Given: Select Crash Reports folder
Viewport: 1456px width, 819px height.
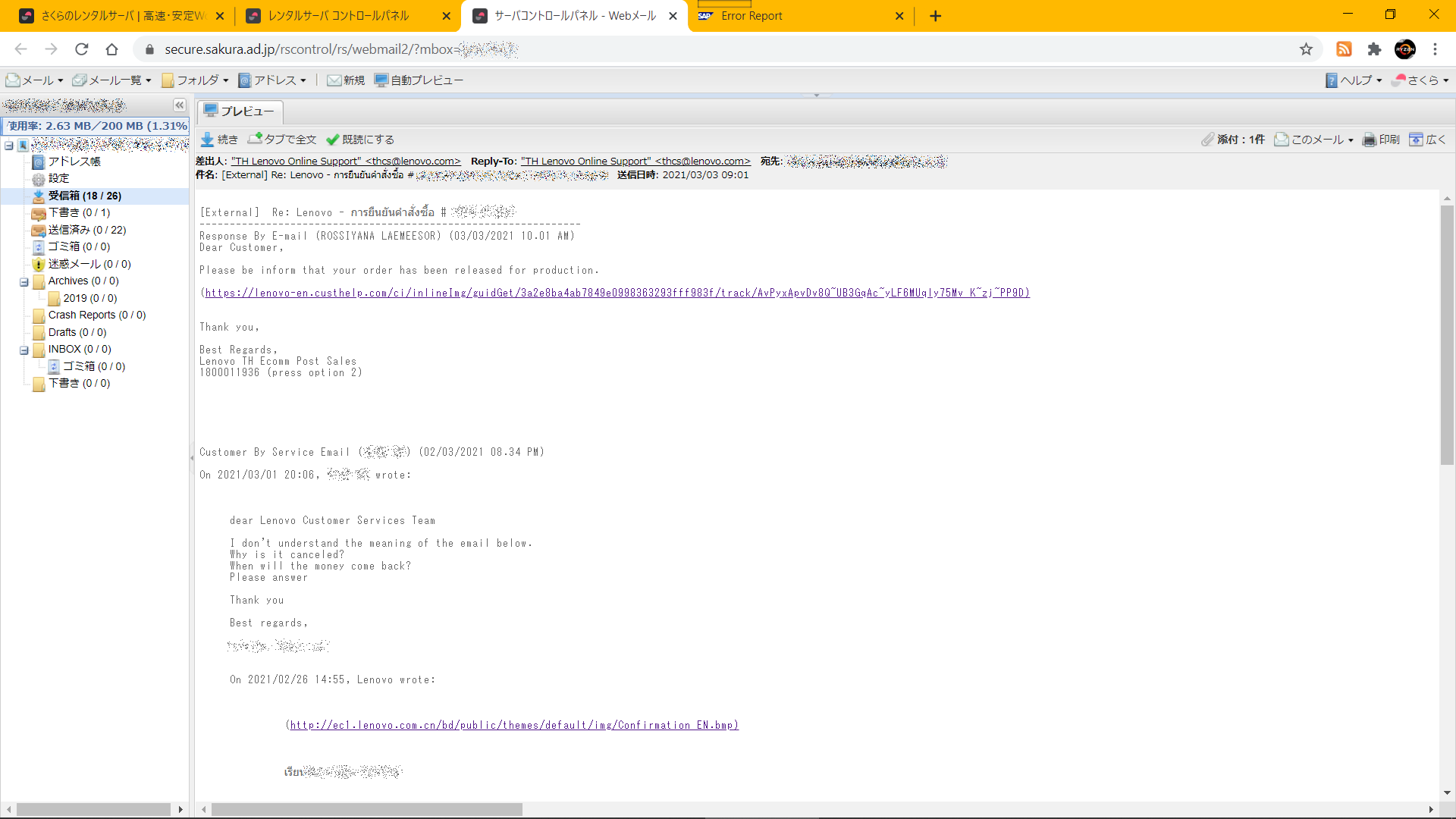Looking at the screenshot, I should (97, 315).
